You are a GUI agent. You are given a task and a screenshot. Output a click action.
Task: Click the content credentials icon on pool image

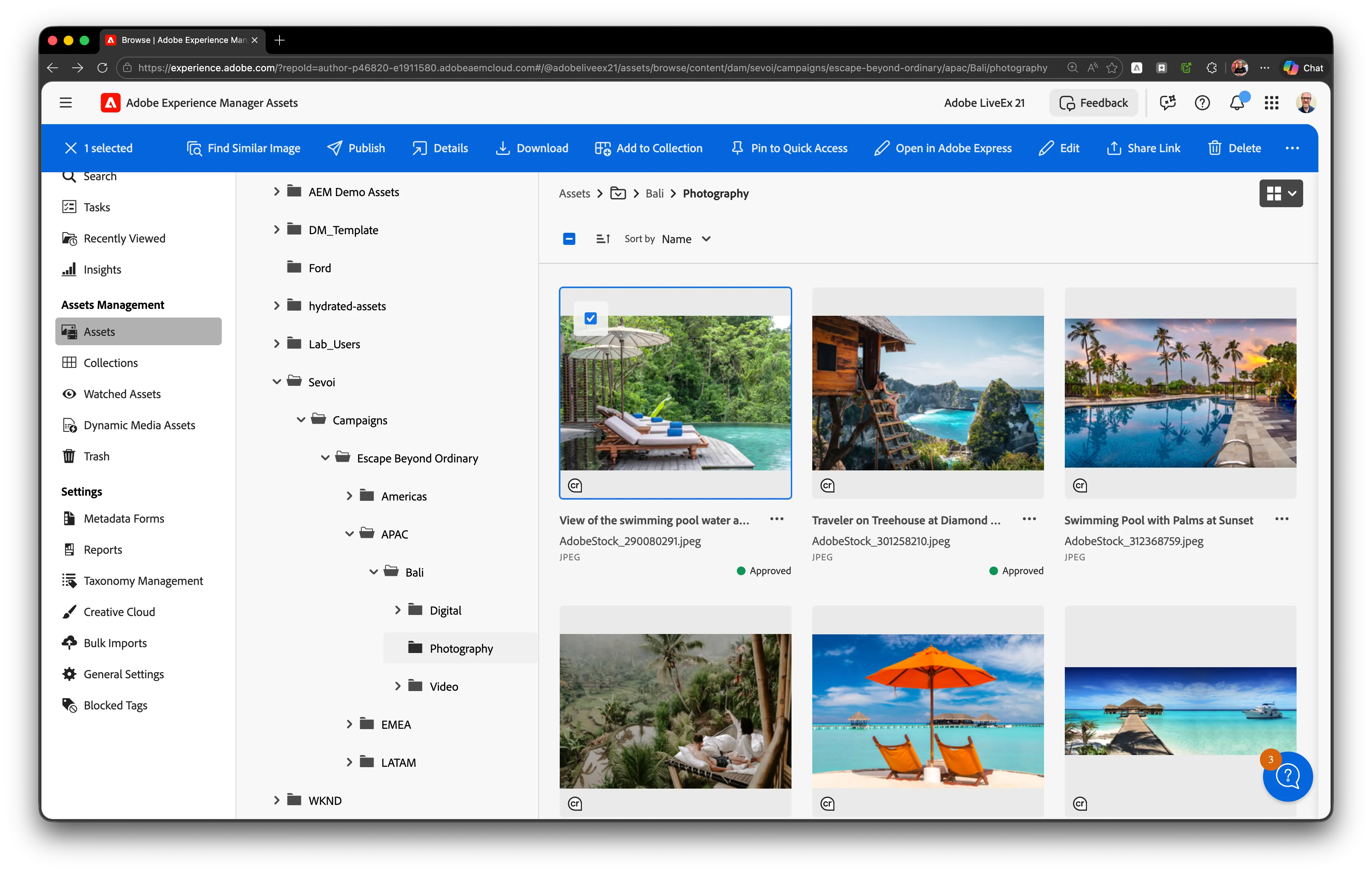575,486
